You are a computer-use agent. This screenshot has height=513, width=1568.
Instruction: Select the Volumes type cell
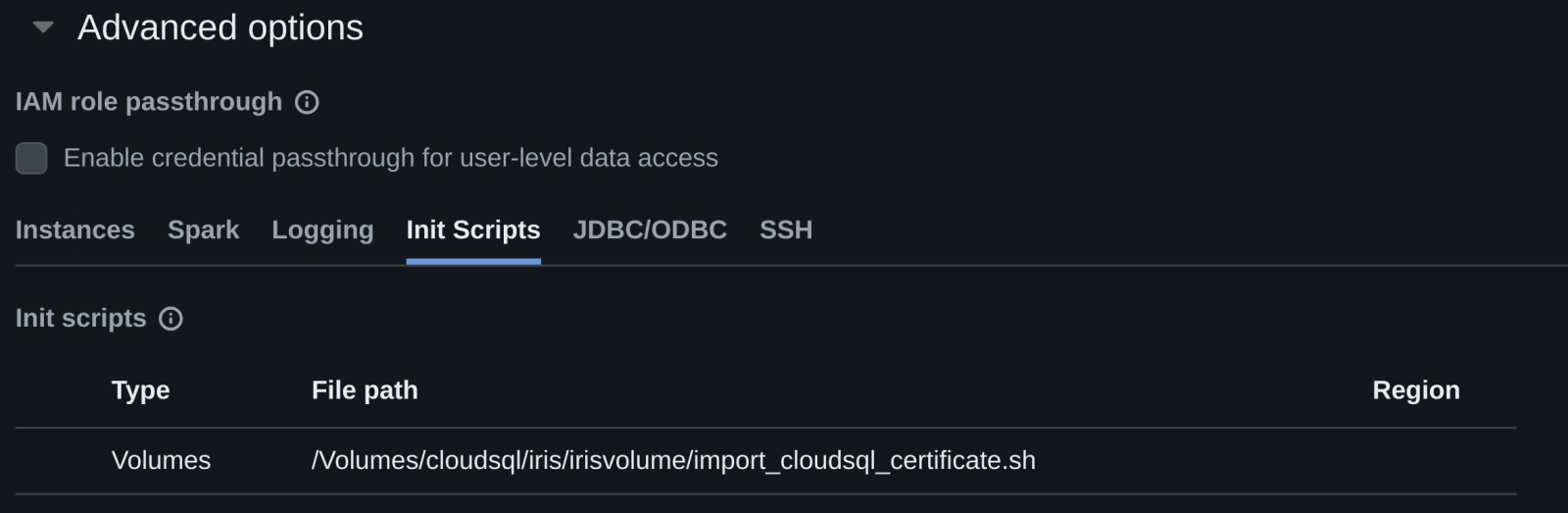tap(161, 460)
